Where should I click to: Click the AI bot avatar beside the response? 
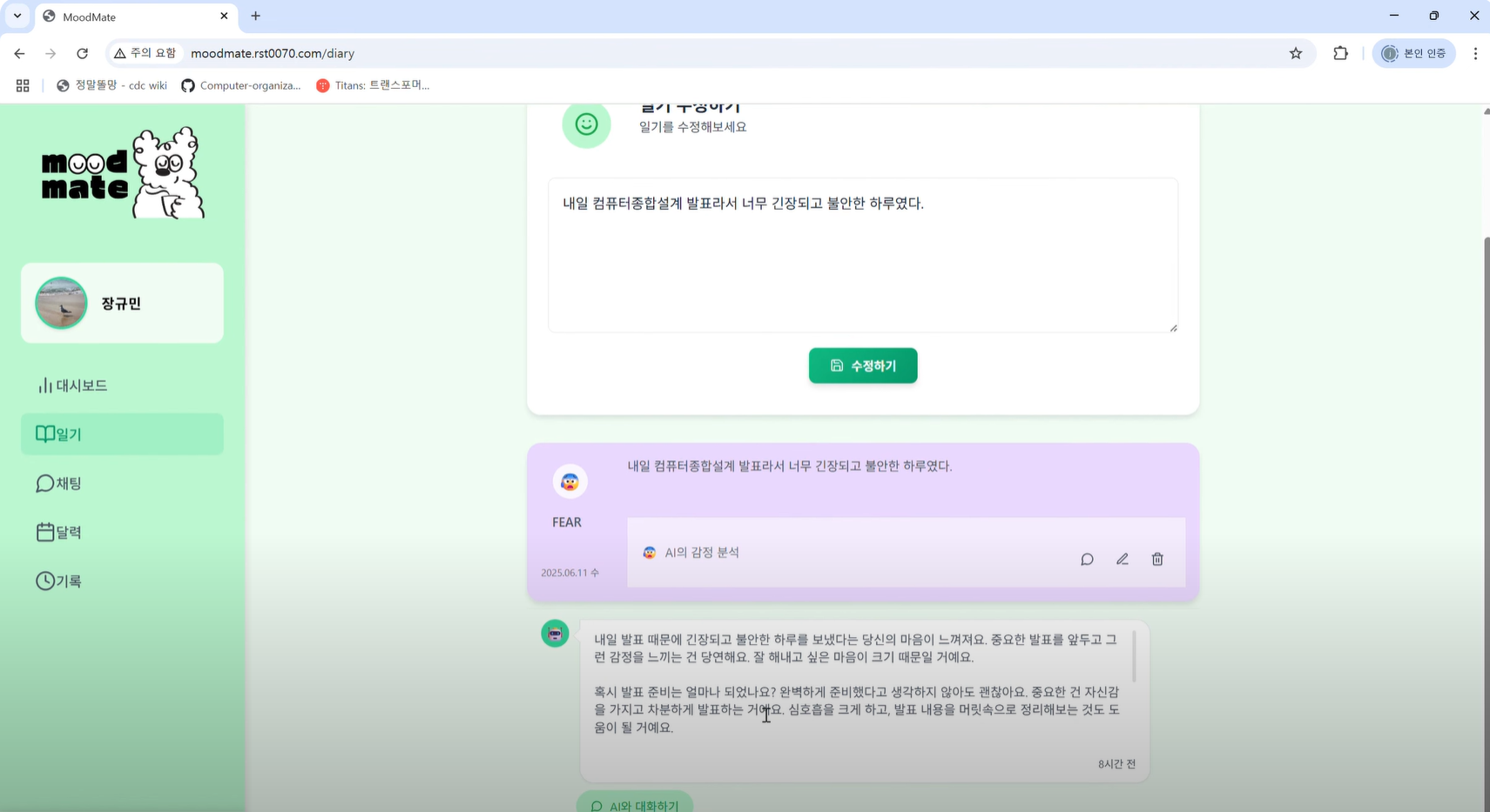tap(555, 634)
